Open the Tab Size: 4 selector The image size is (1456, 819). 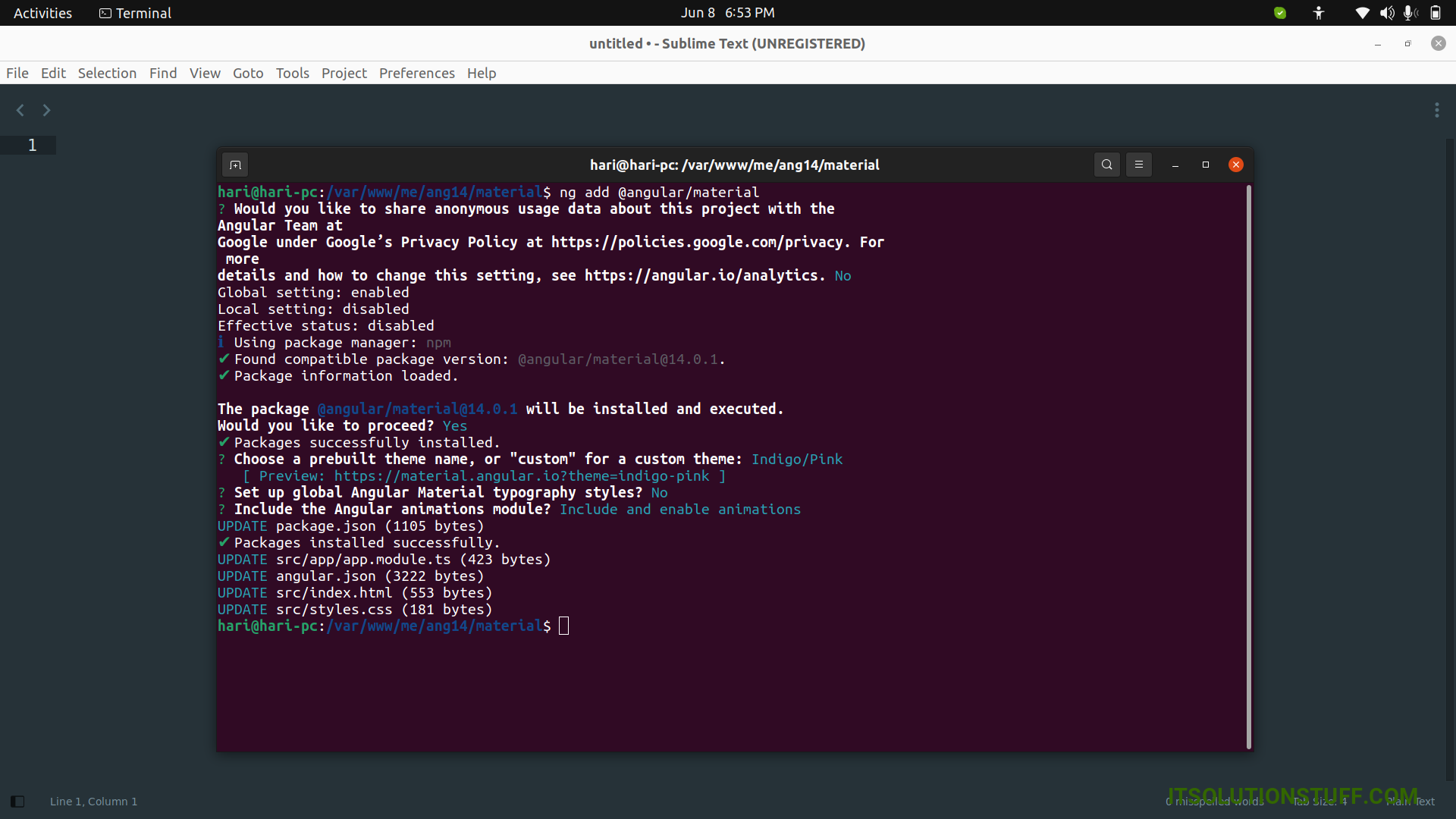click(x=1319, y=802)
